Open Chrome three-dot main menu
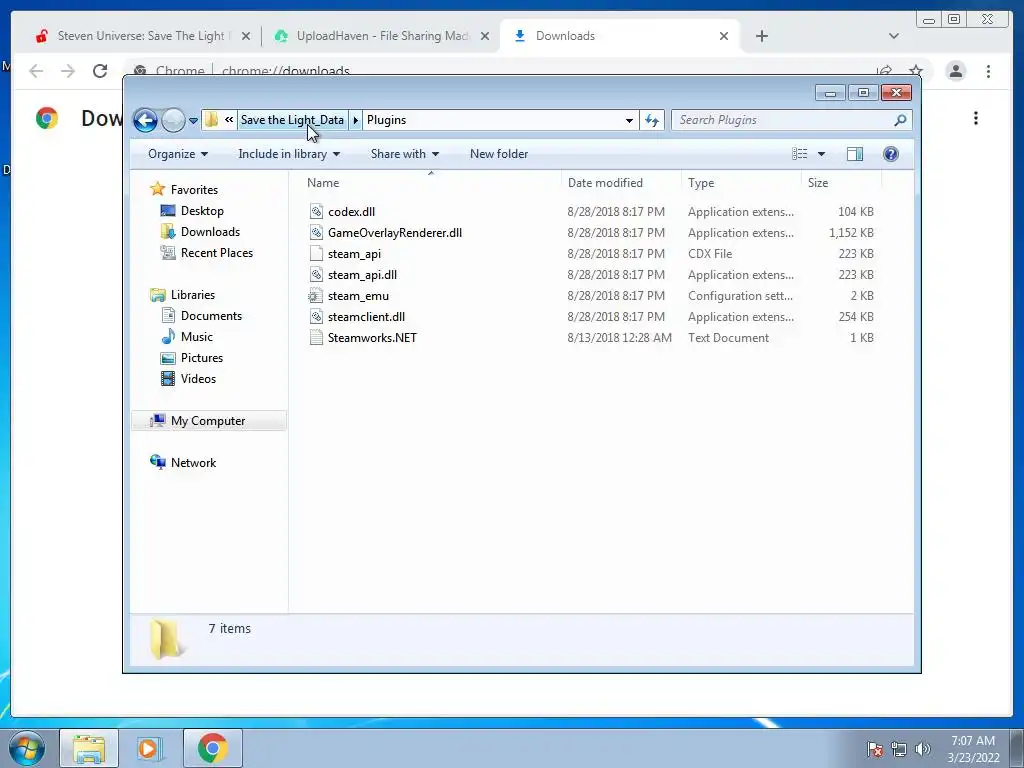 988,71
